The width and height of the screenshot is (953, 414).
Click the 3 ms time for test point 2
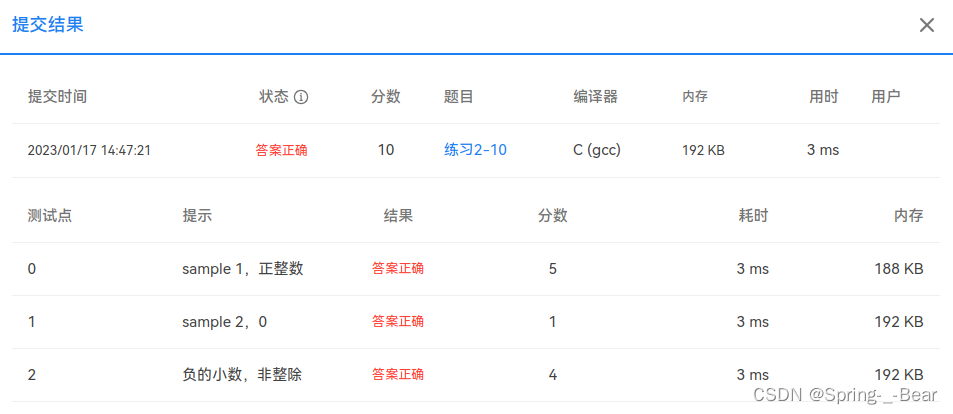tap(752, 374)
